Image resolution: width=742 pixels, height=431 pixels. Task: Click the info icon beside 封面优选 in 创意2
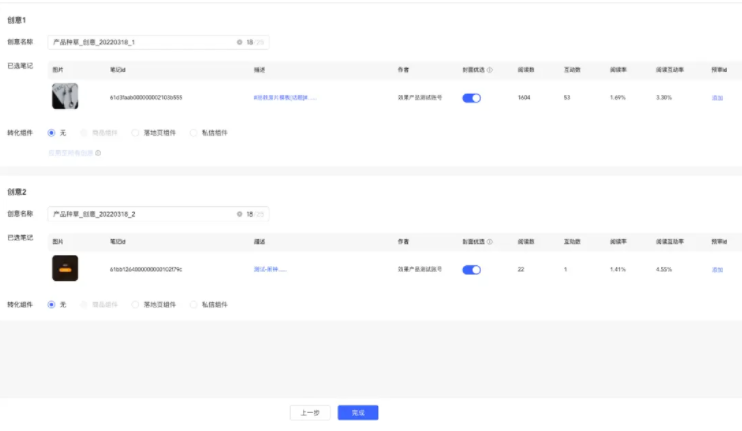click(x=490, y=241)
